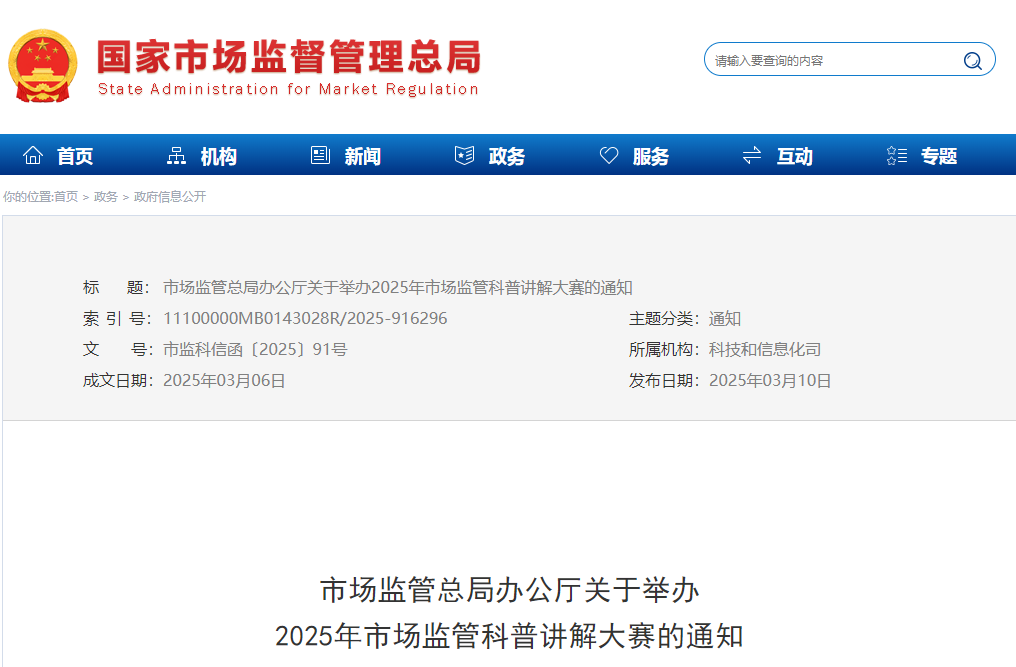The height and width of the screenshot is (667, 1016).
Task: Click the 你的位置 breadcrumb label
Action: (x=27, y=196)
